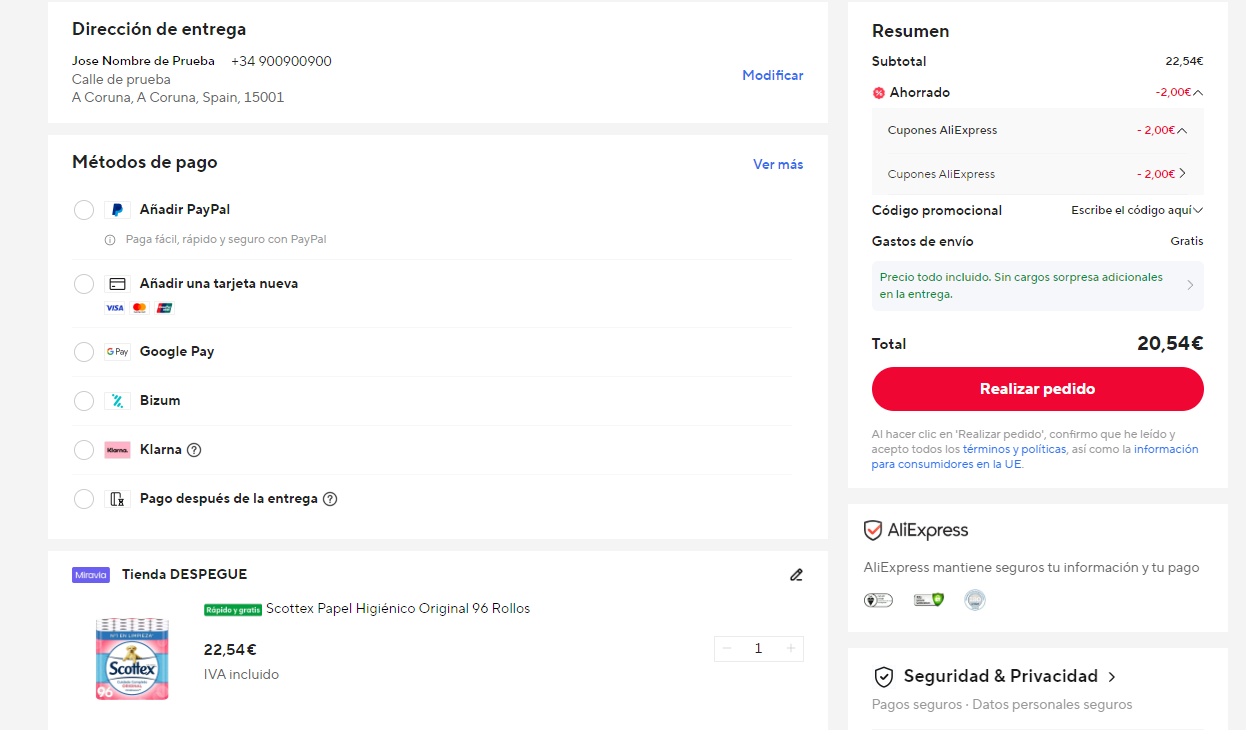
Task: Click the Subtotal value 22,54€
Action: tap(1184, 62)
